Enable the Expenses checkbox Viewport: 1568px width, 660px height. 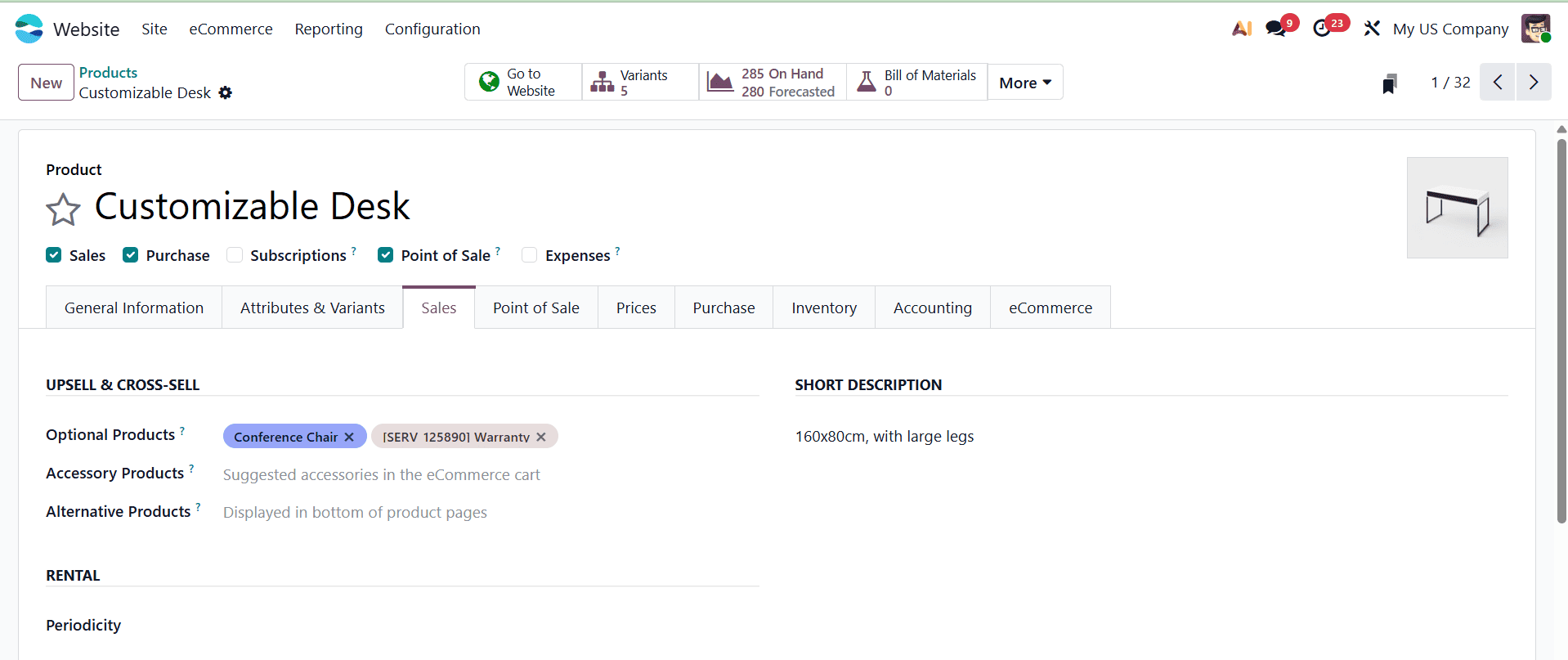[530, 255]
